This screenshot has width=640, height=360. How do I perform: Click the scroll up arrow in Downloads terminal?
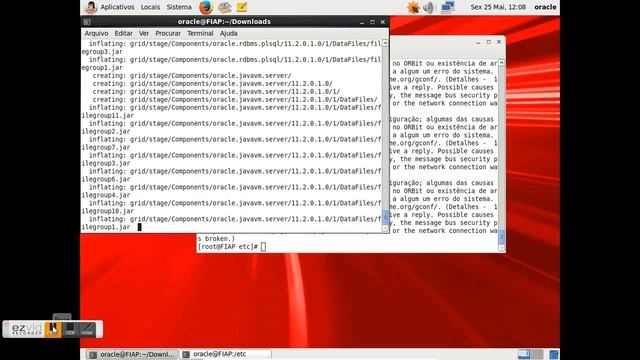[x=385, y=43]
